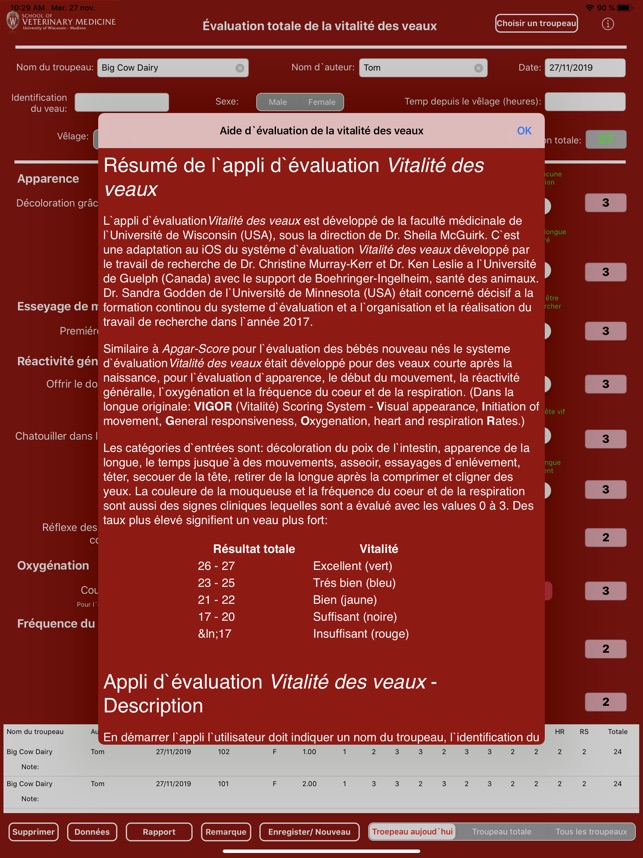Image resolution: width=643 pixels, height=858 pixels.
Task: Switch to Troupeau totale tab
Action: click(x=501, y=832)
